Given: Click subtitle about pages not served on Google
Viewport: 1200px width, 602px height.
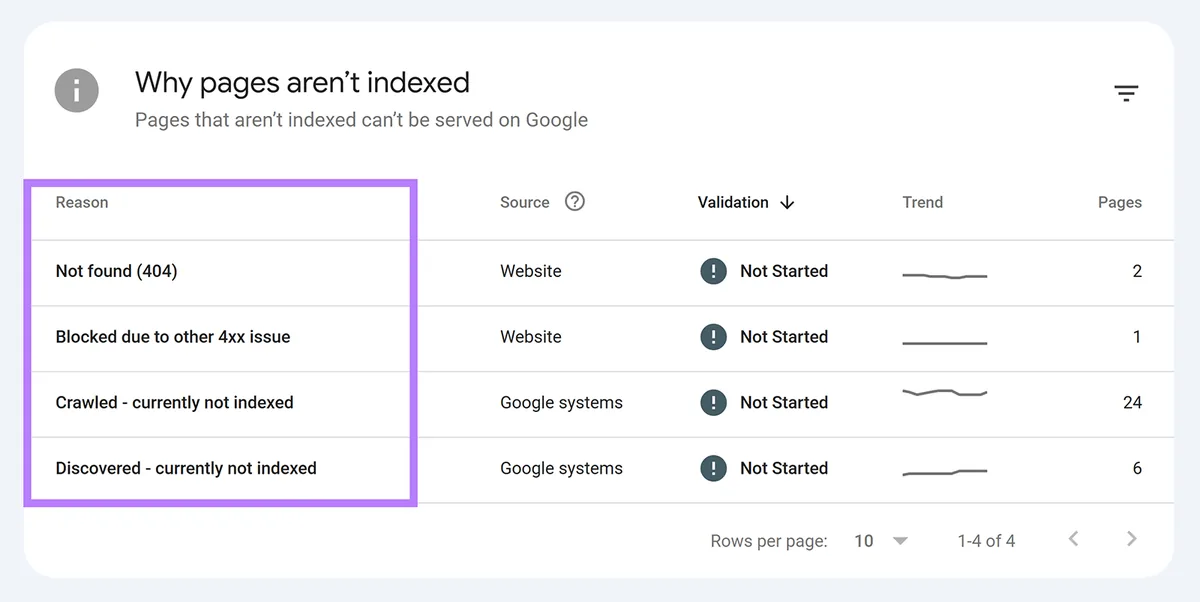Looking at the screenshot, I should pyautogui.click(x=361, y=120).
